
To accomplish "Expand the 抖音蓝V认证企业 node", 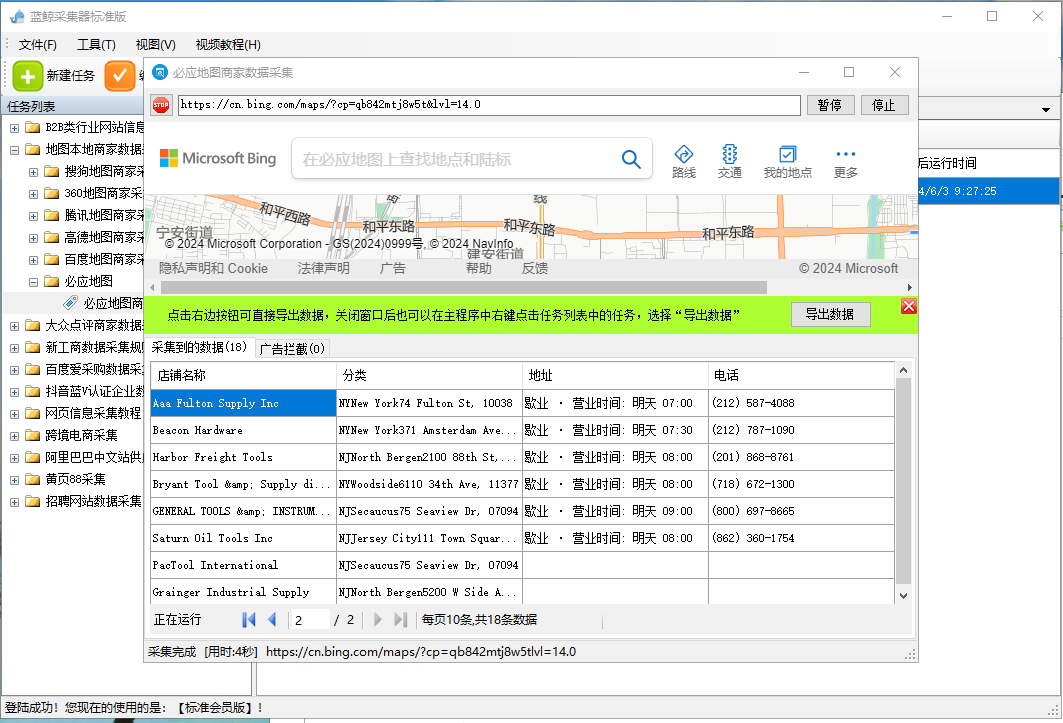I will (x=14, y=392).
